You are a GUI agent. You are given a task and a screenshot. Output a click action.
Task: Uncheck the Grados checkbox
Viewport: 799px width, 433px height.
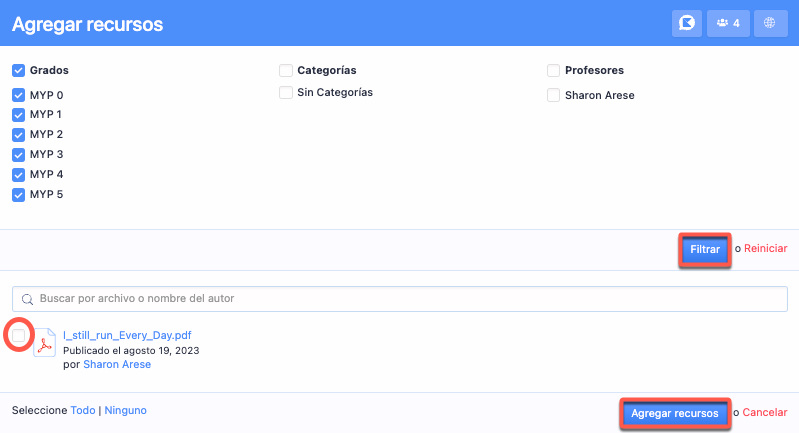click(18, 71)
